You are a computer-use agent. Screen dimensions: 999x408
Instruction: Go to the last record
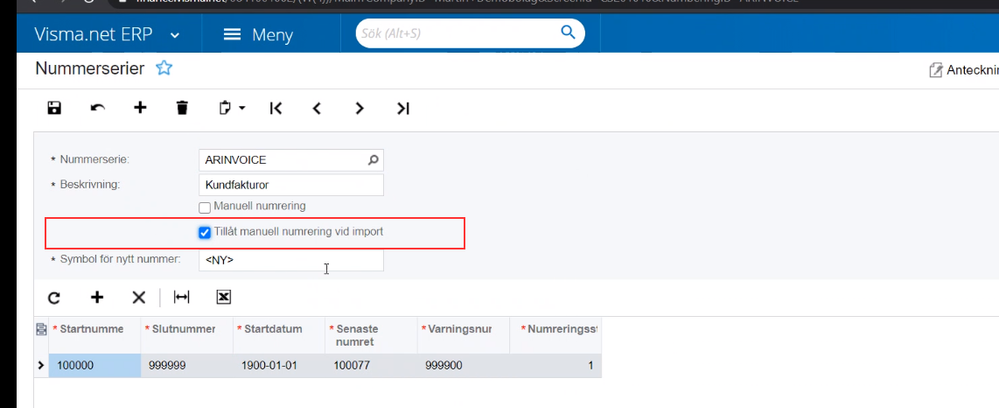403,108
